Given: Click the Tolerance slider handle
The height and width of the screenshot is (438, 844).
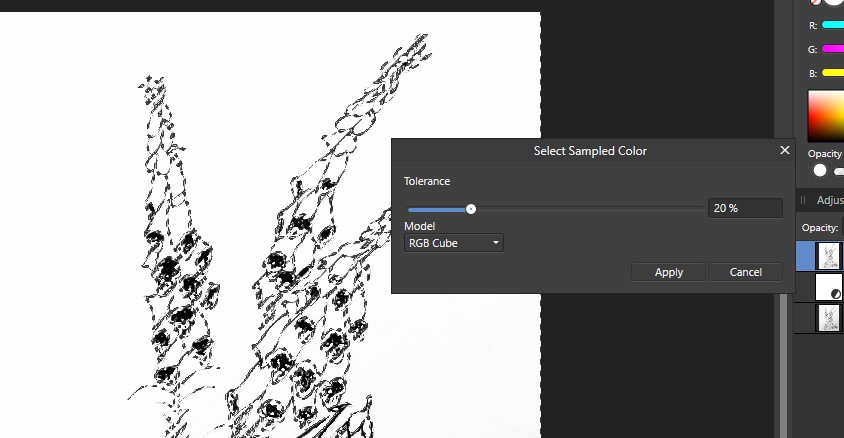Looking at the screenshot, I should [x=471, y=209].
